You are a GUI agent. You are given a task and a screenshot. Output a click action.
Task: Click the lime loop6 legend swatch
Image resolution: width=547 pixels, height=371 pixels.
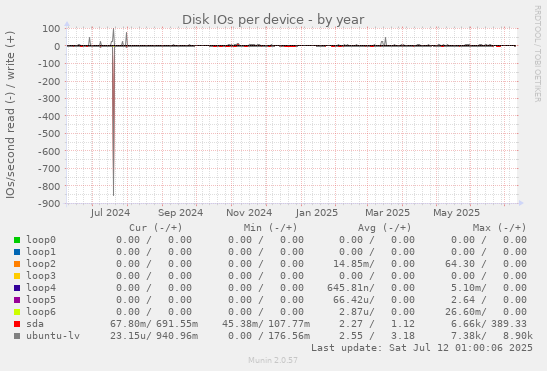pos(17,312)
